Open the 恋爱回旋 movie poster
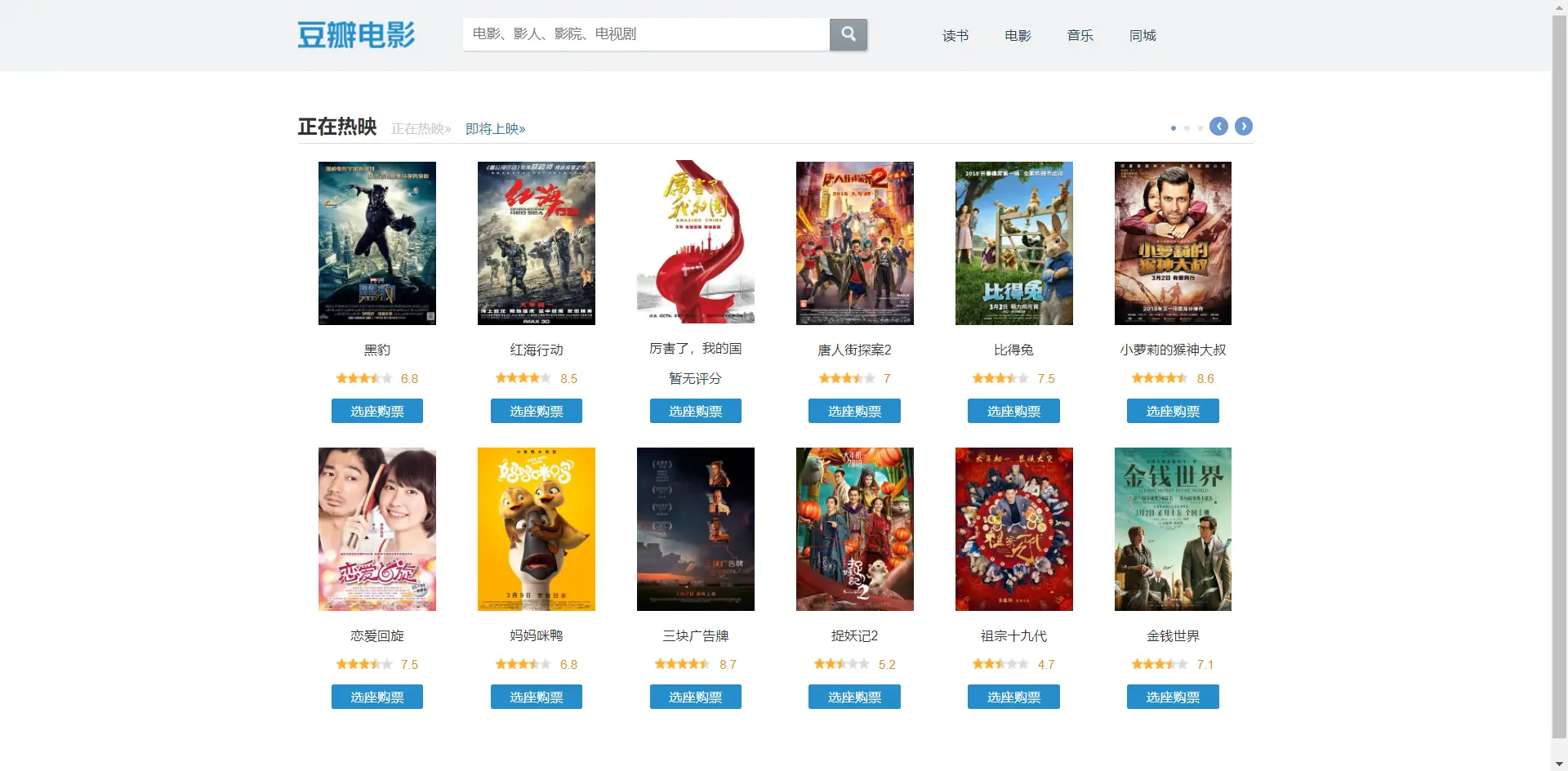Image resolution: width=1568 pixels, height=771 pixels. point(377,529)
